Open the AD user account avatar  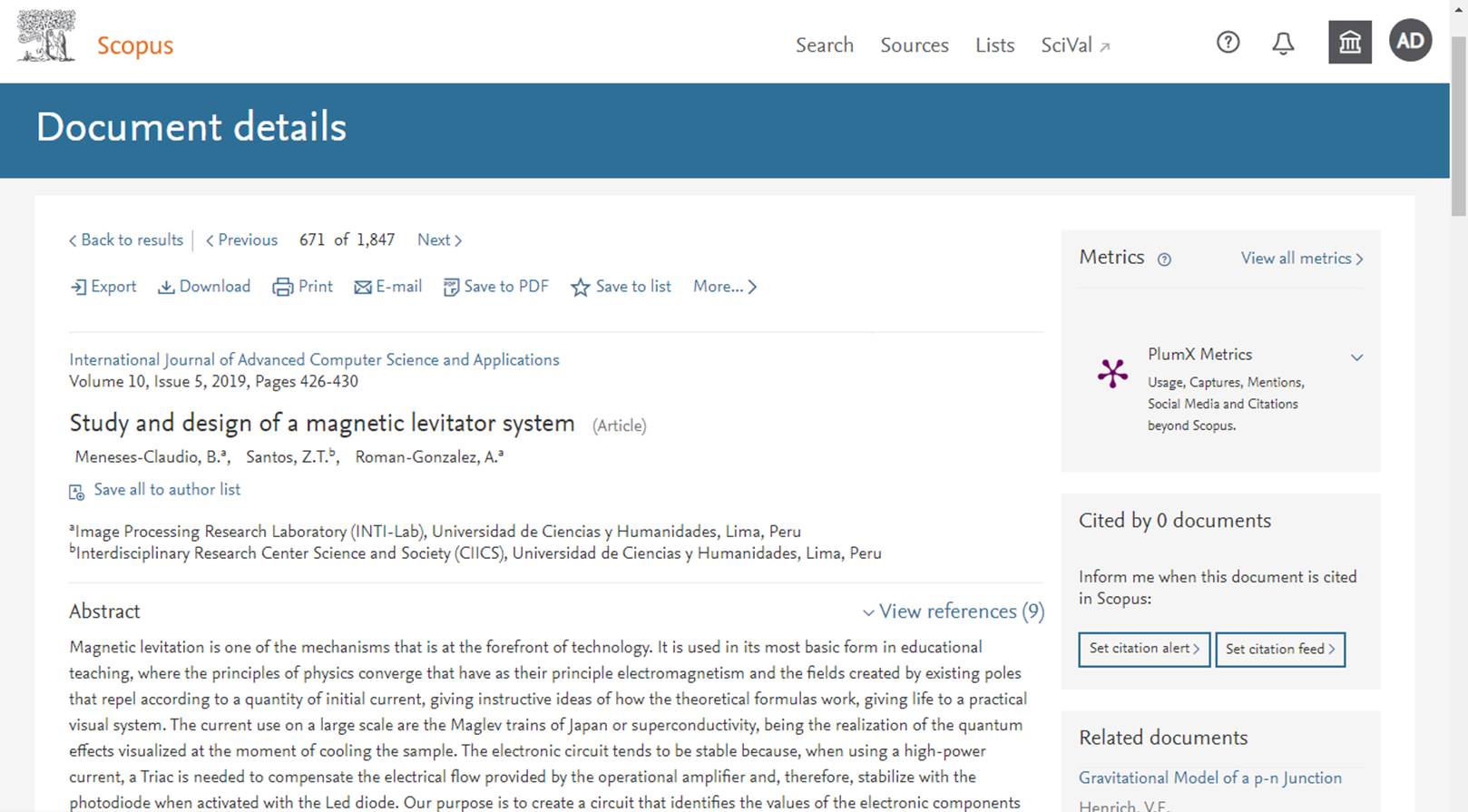pos(1410,41)
